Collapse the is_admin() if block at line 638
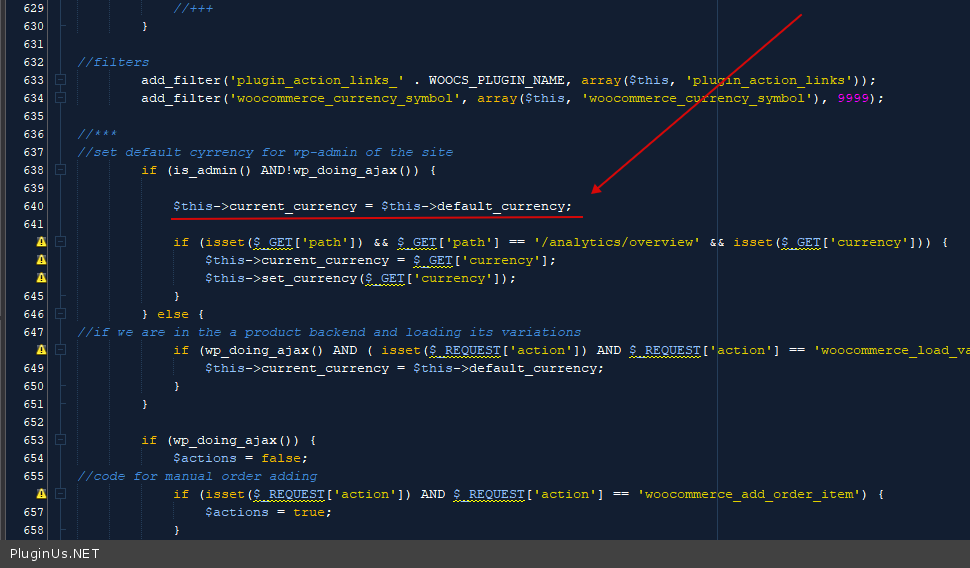Image resolution: width=970 pixels, height=568 pixels. pos(61,170)
